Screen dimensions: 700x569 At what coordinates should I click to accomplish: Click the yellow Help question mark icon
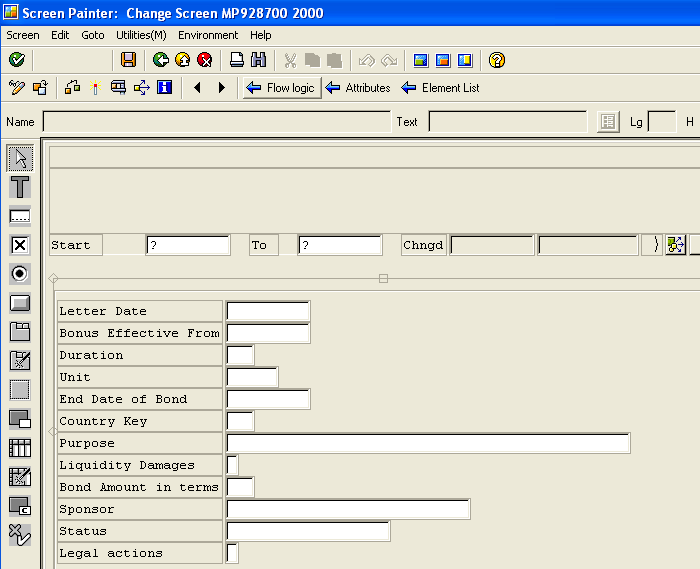[496, 60]
